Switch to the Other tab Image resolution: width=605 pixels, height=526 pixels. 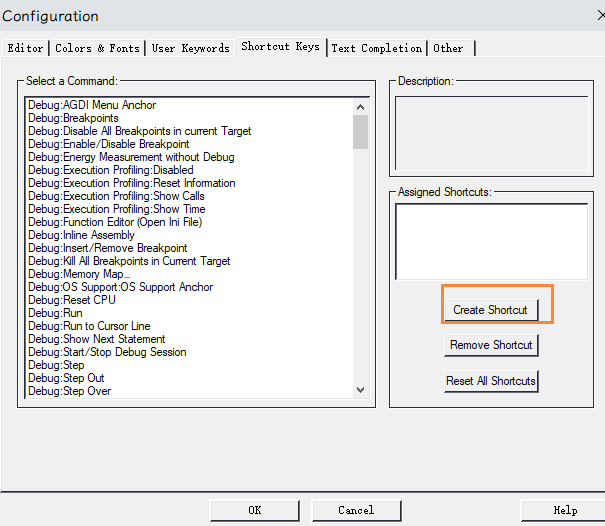(449, 48)
